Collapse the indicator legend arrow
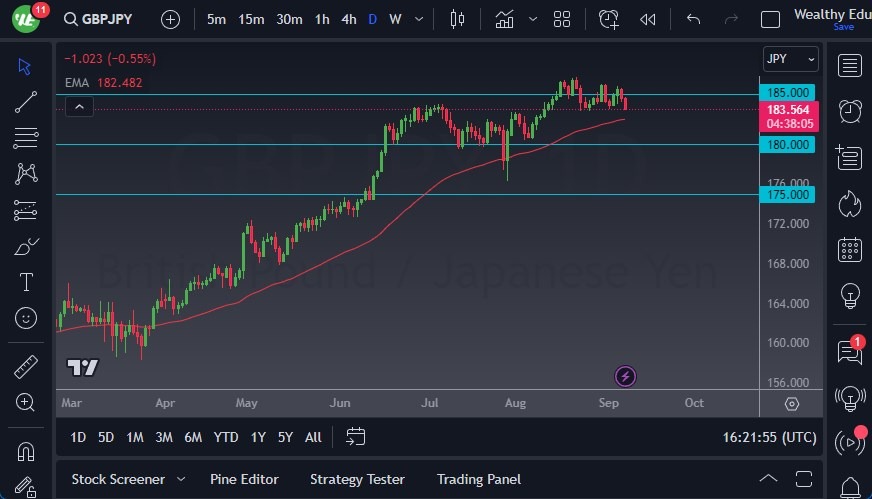The height and width of the screenshot is (499, 872). click(80, 107)
